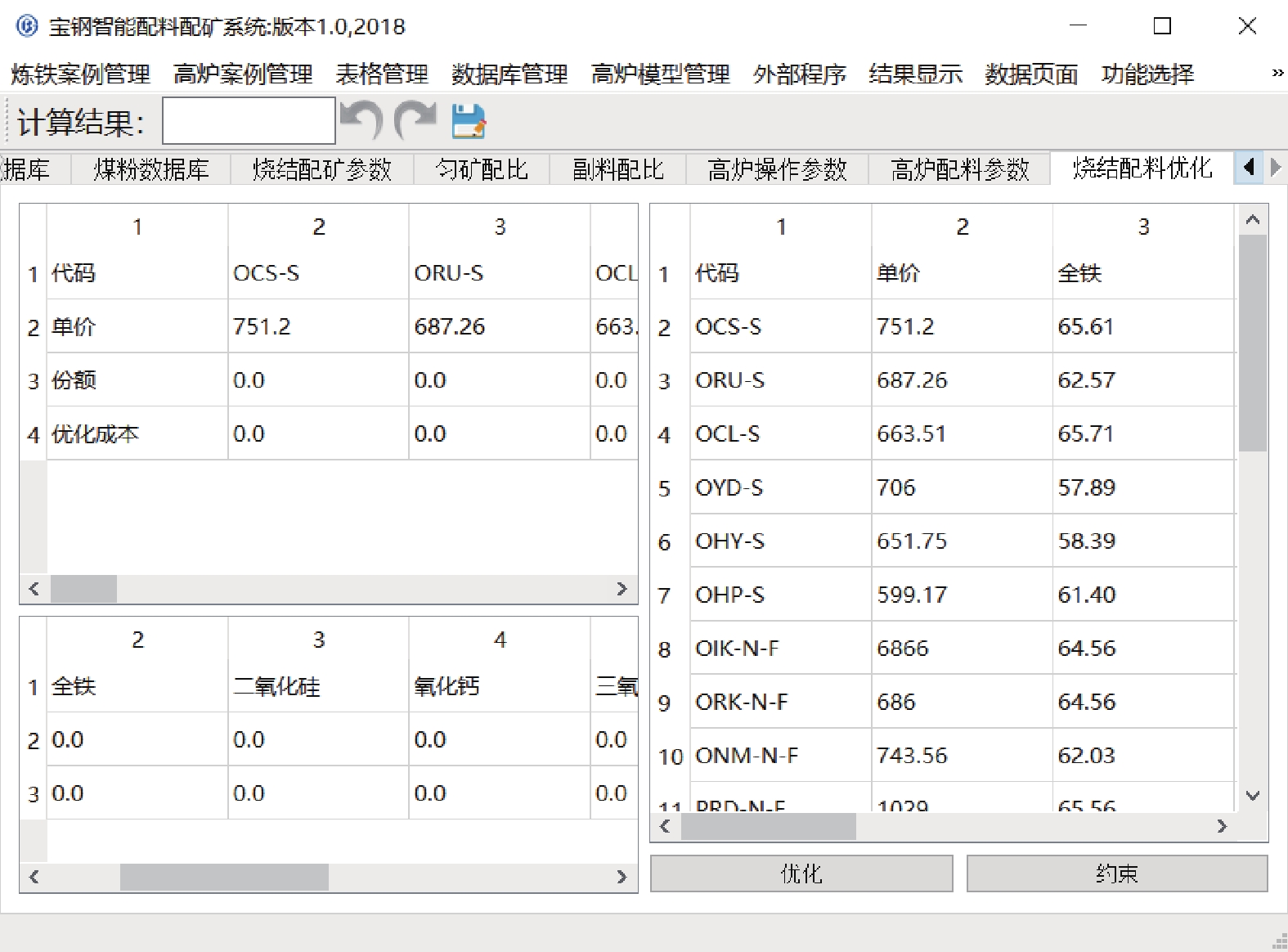Open the 功能选择 menu
Viewport: 1288px width, 952px height.
tap(1147, 74)
